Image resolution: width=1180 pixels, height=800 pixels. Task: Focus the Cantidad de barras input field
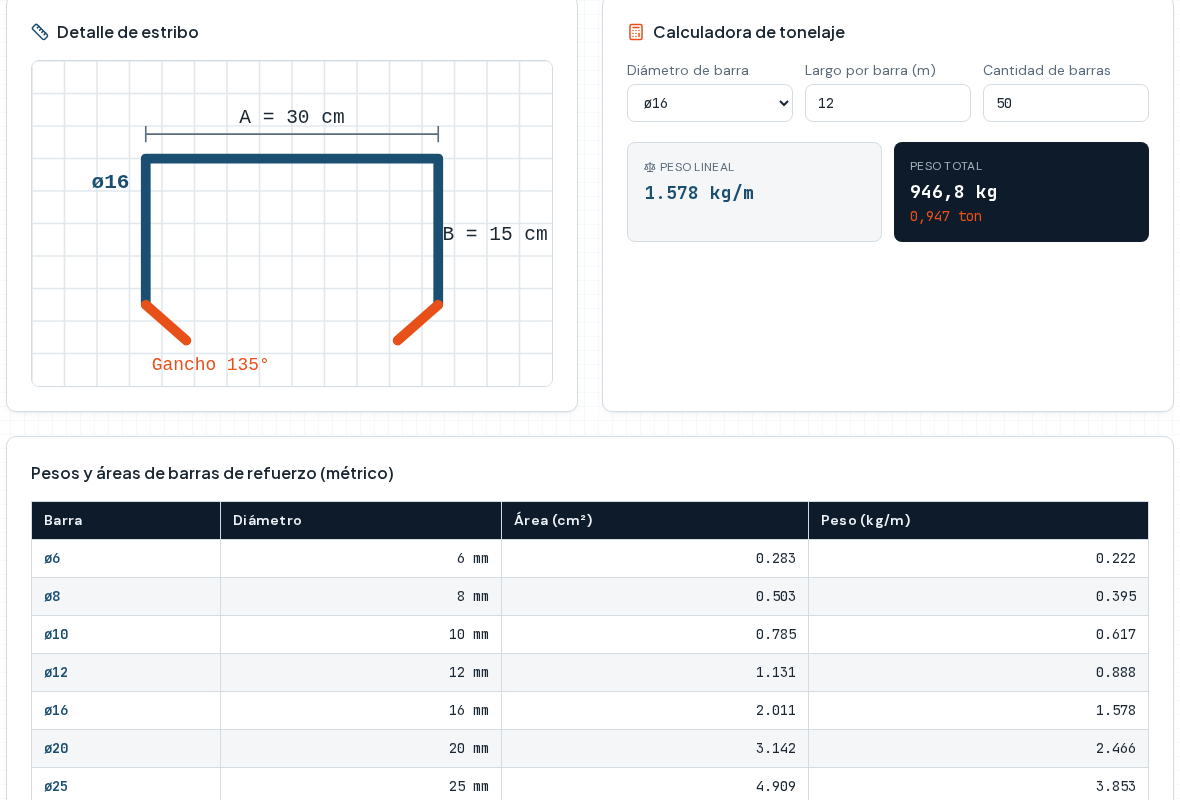pyautogui.click(x=1066, y=103)
